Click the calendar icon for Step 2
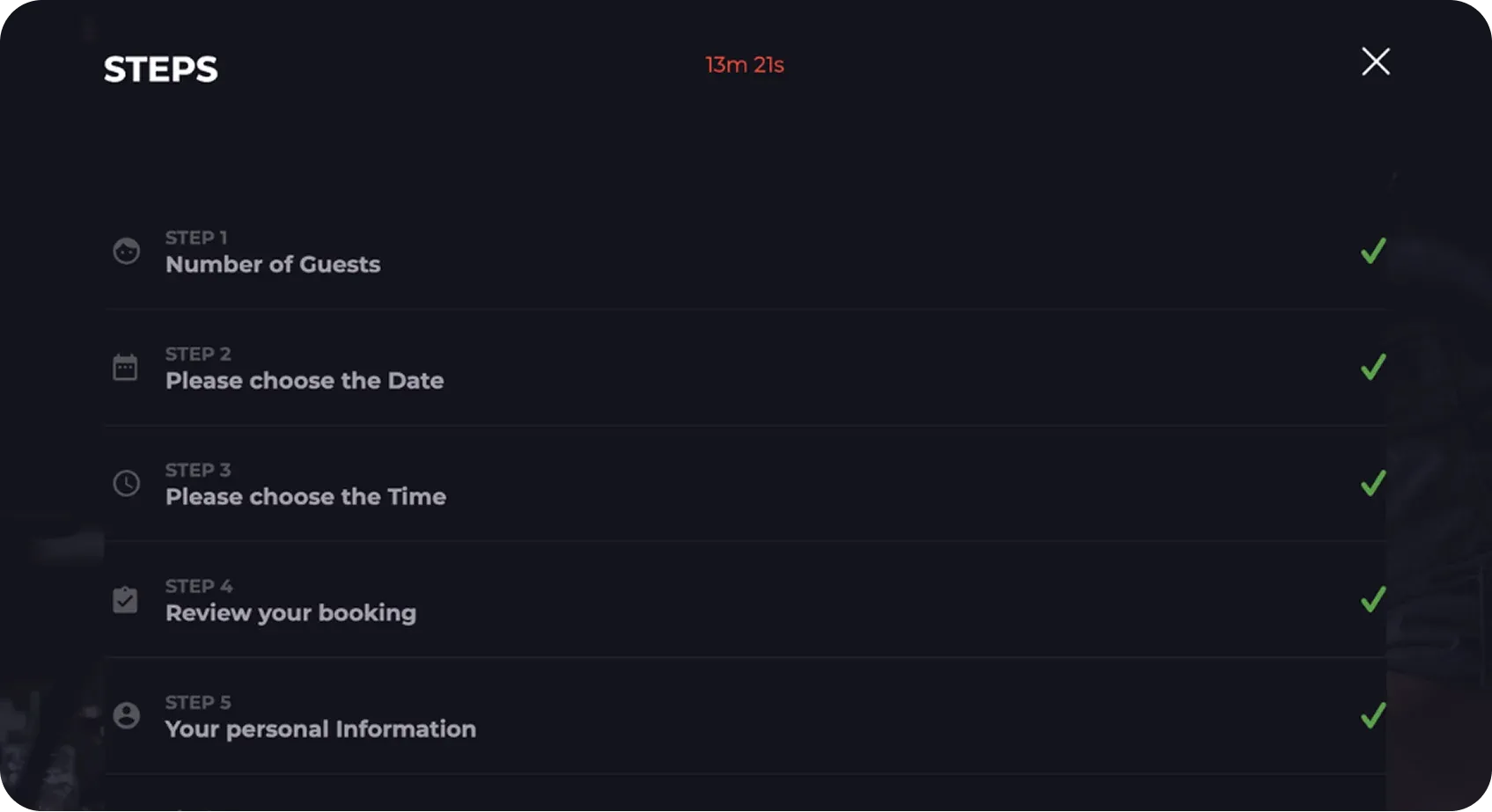The image size is (1492, 812). pos(126,367)
